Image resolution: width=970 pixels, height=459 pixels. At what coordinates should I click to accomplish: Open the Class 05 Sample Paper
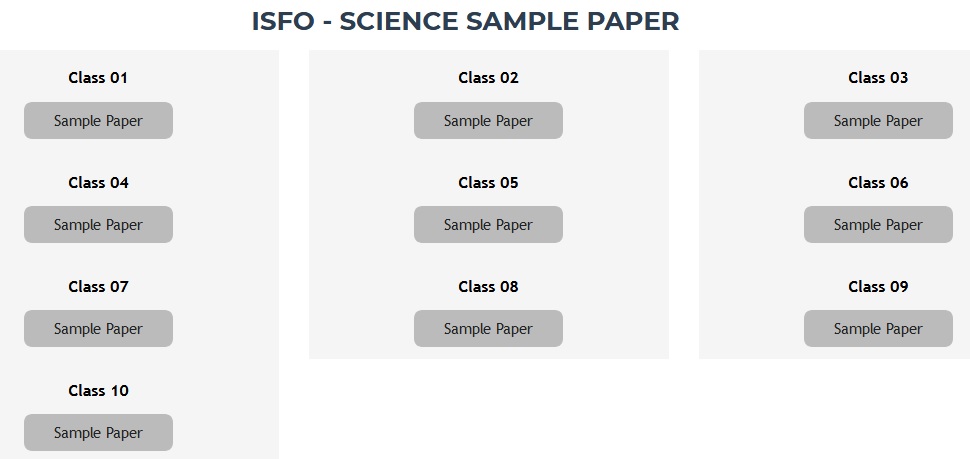coord(488,225)
